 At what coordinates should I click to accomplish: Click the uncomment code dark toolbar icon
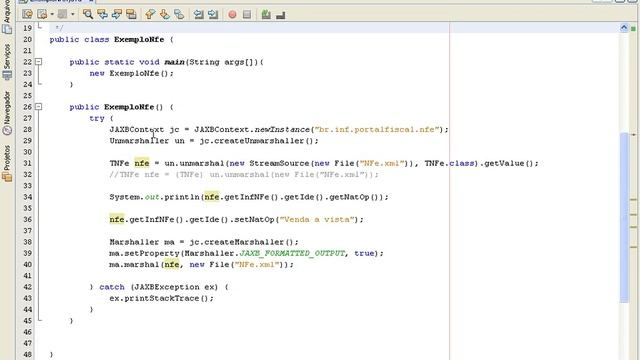[280, 15]
